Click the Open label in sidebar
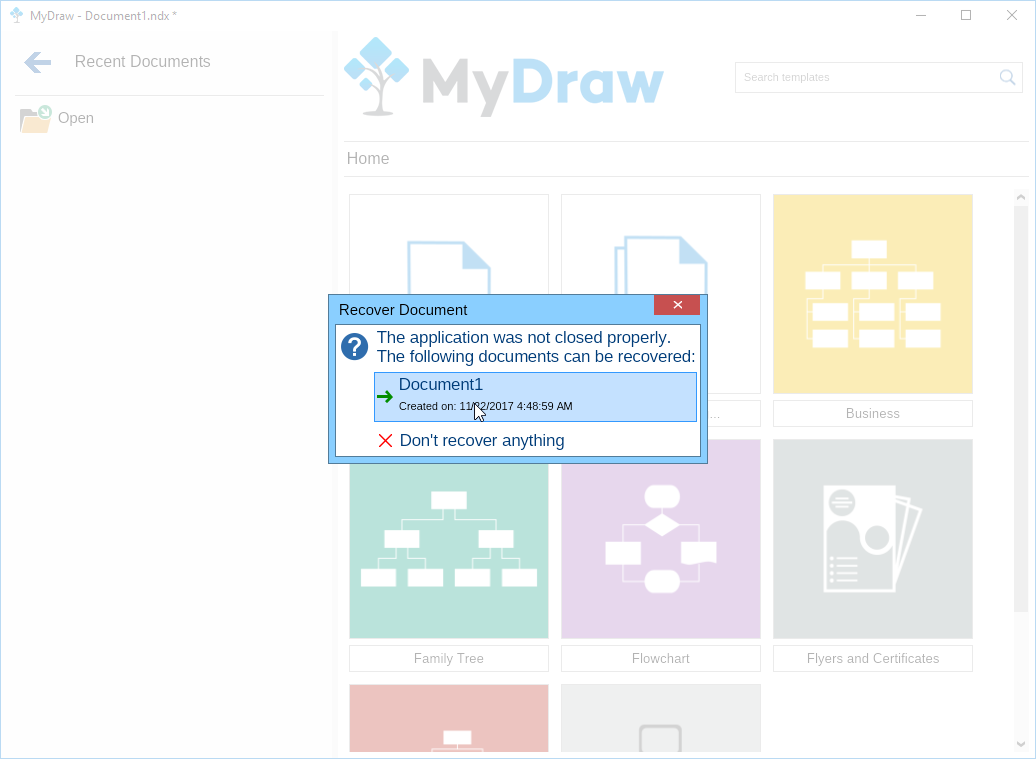 [x=76, y=118]
